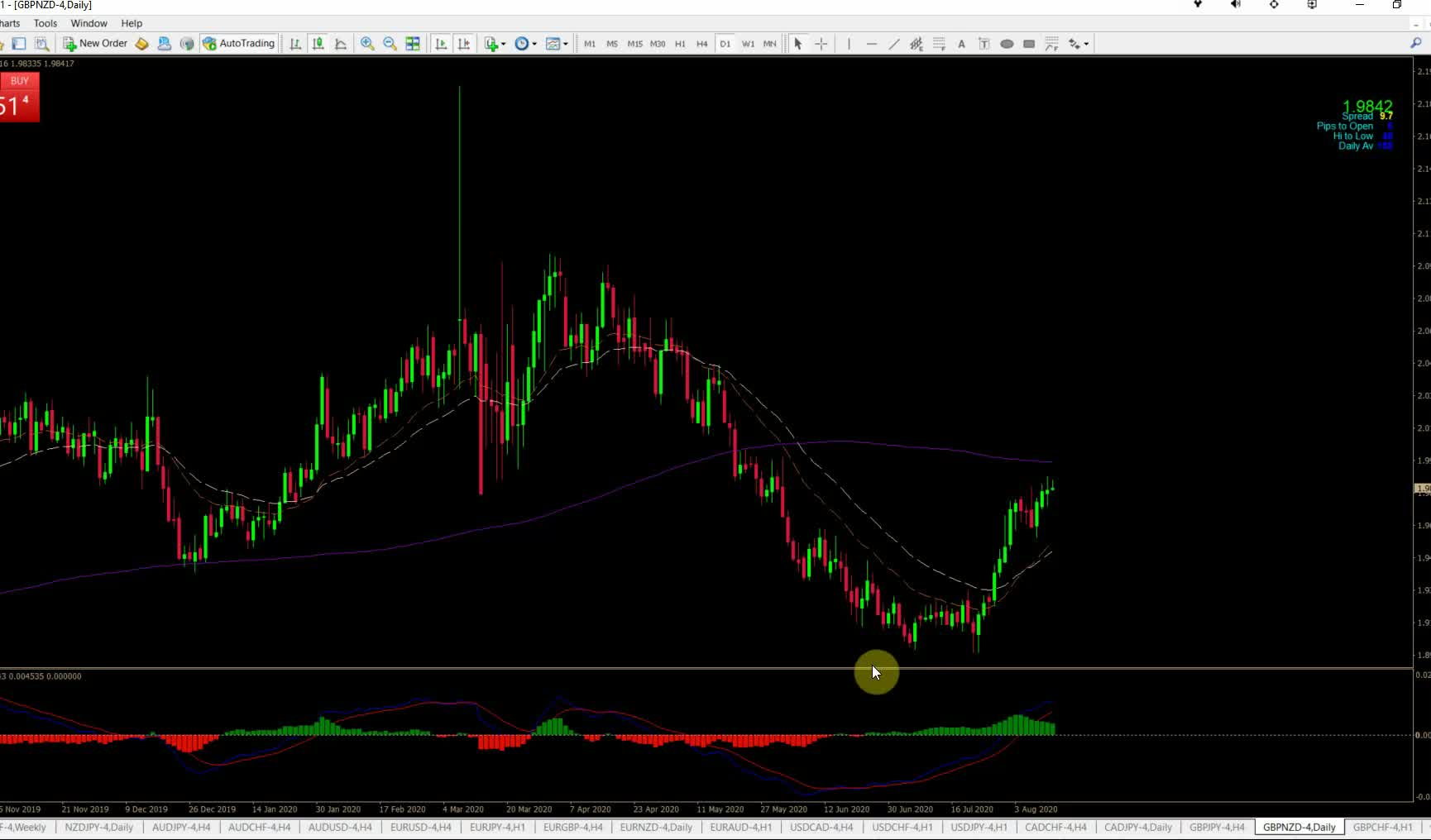The height and width of the screenshot is (840, 1431).
Task: Switch to EURGBP-4,H4 chart tab
Action: click(x=572, y=827)
